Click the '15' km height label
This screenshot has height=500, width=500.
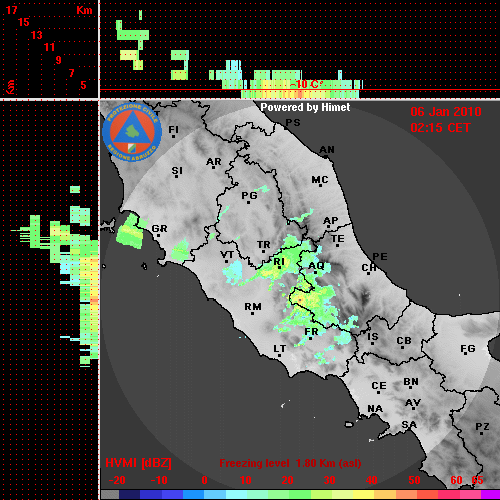24,22
